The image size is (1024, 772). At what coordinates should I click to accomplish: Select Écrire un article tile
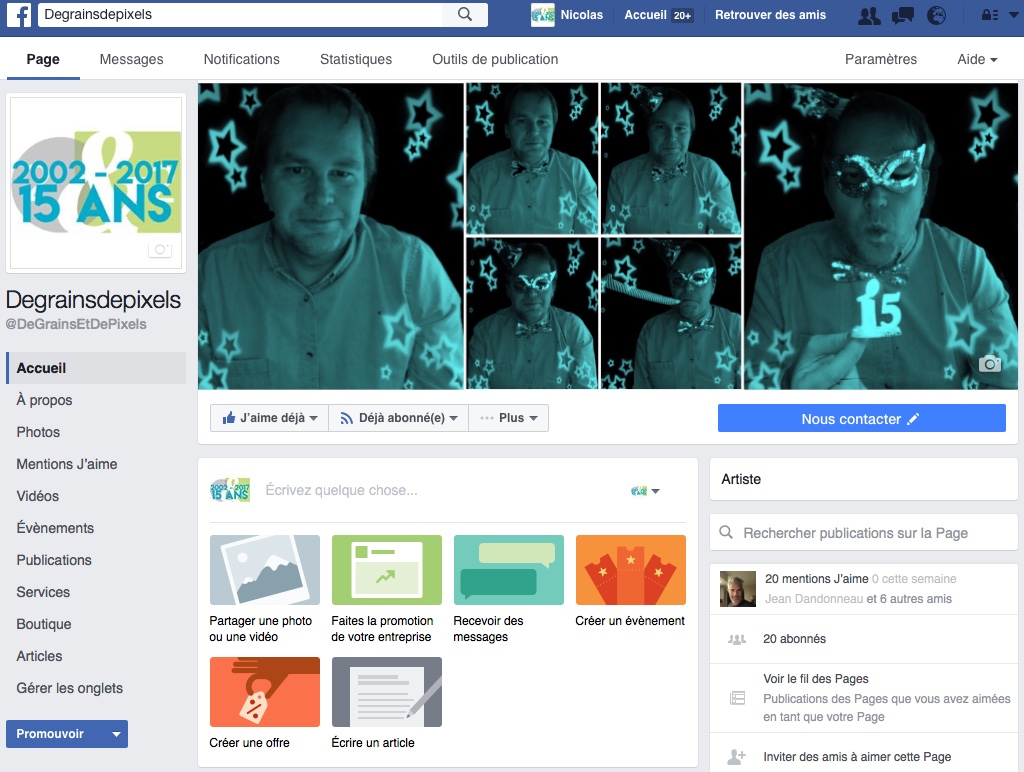[x=387, y=703]
